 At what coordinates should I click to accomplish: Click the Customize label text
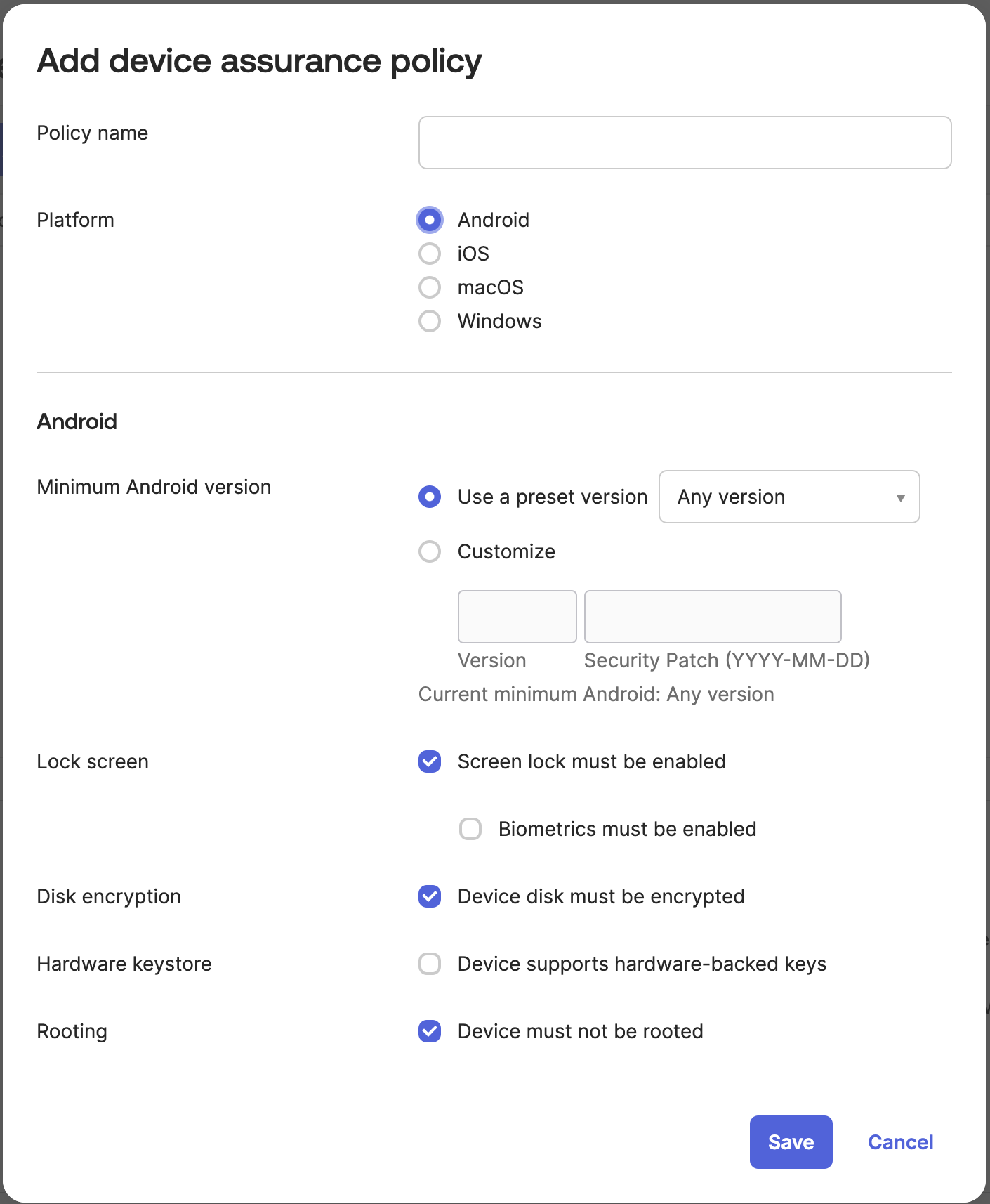point(506,551)
